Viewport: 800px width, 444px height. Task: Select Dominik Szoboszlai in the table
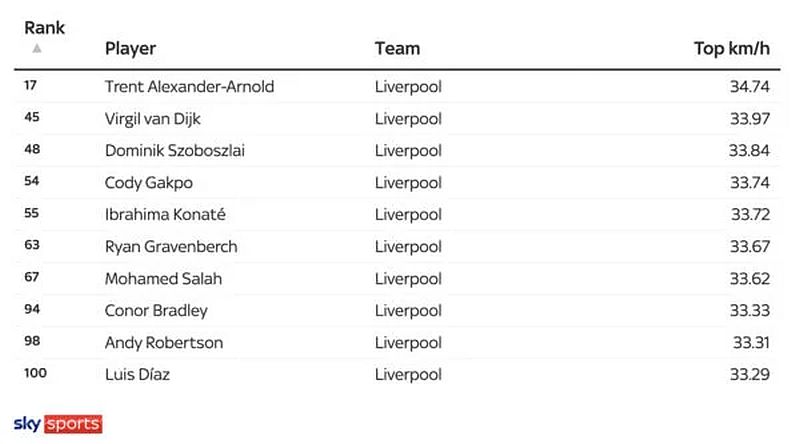tap(174, 151)
